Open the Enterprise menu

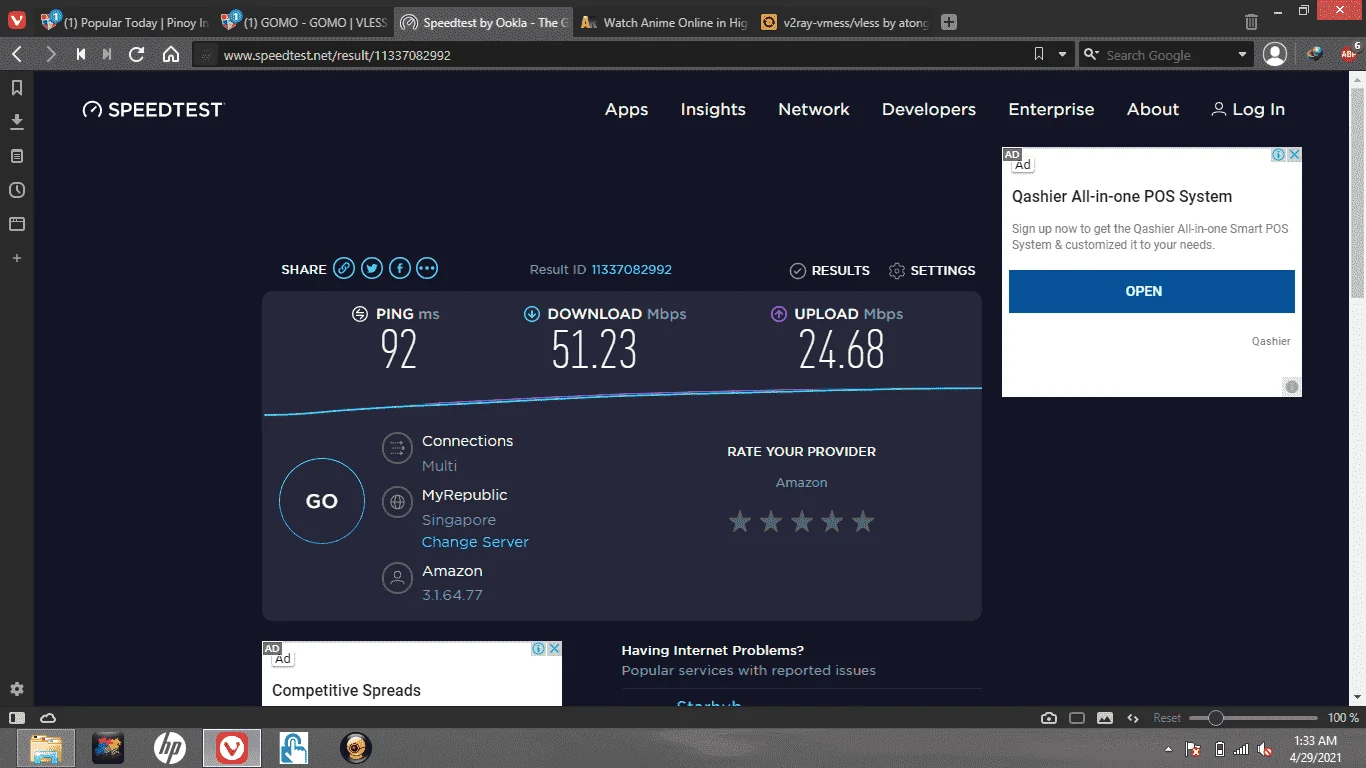[1051, 109]
